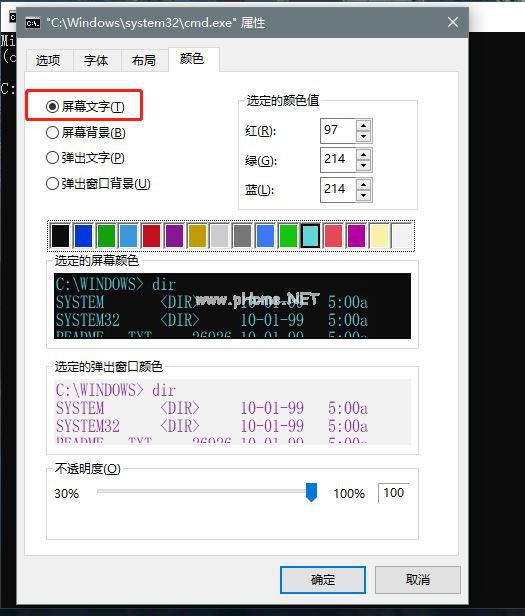Select the 弹出窗口背景(U) radio option
This screenshot has height=616, width=525.
point(98,183)
